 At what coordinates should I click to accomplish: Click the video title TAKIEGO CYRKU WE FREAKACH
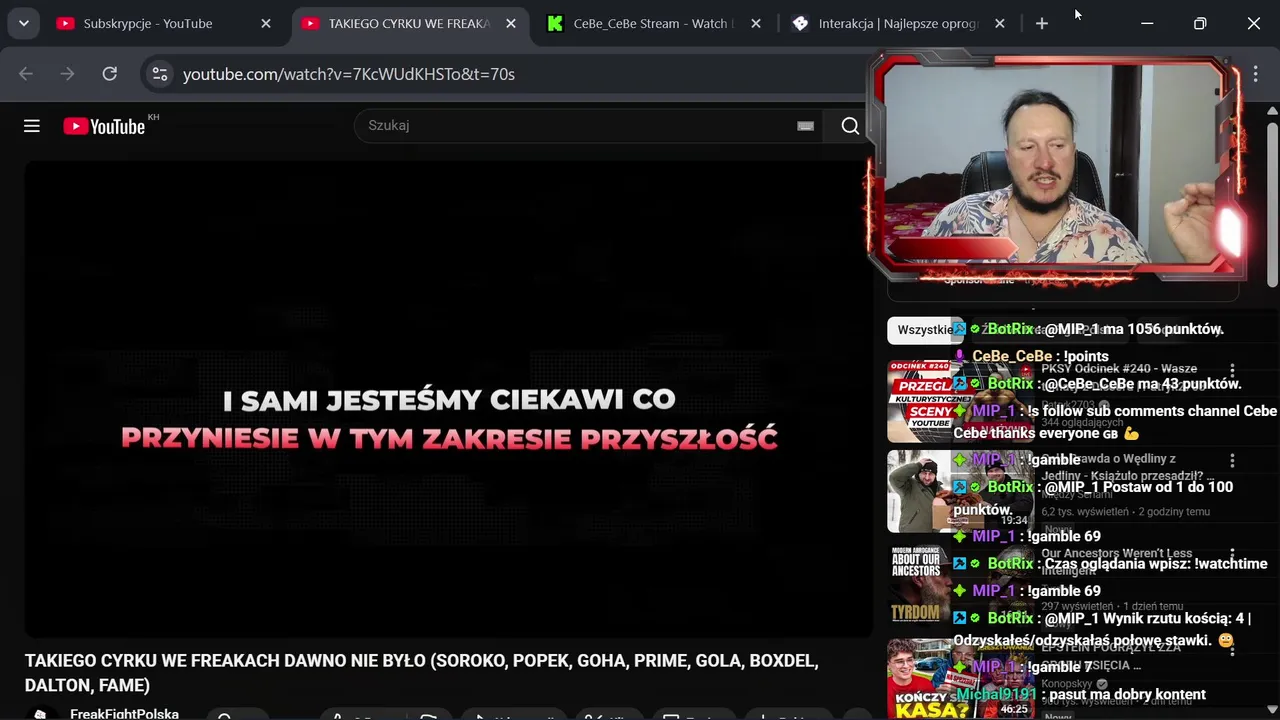[422, 673]
